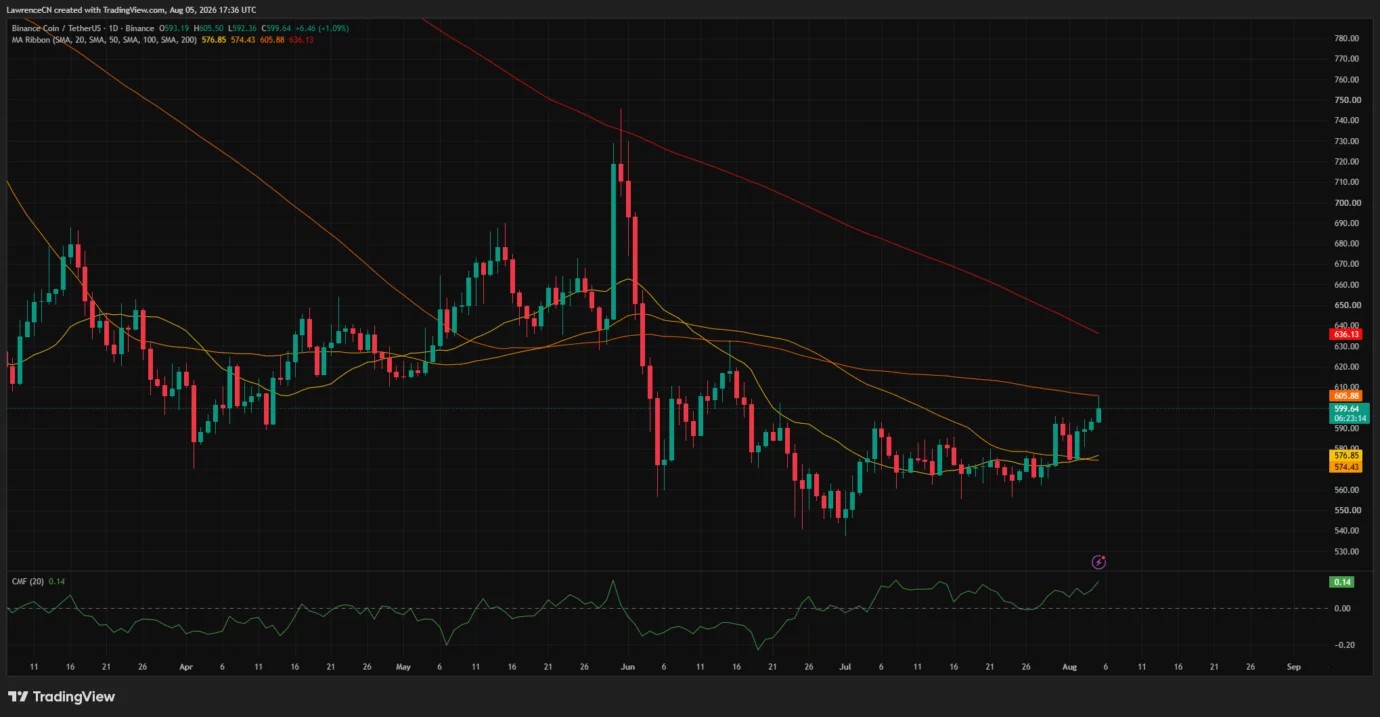Click the Sep label on time axis
The image size is (1380, 717).
tap(1294, 666)
